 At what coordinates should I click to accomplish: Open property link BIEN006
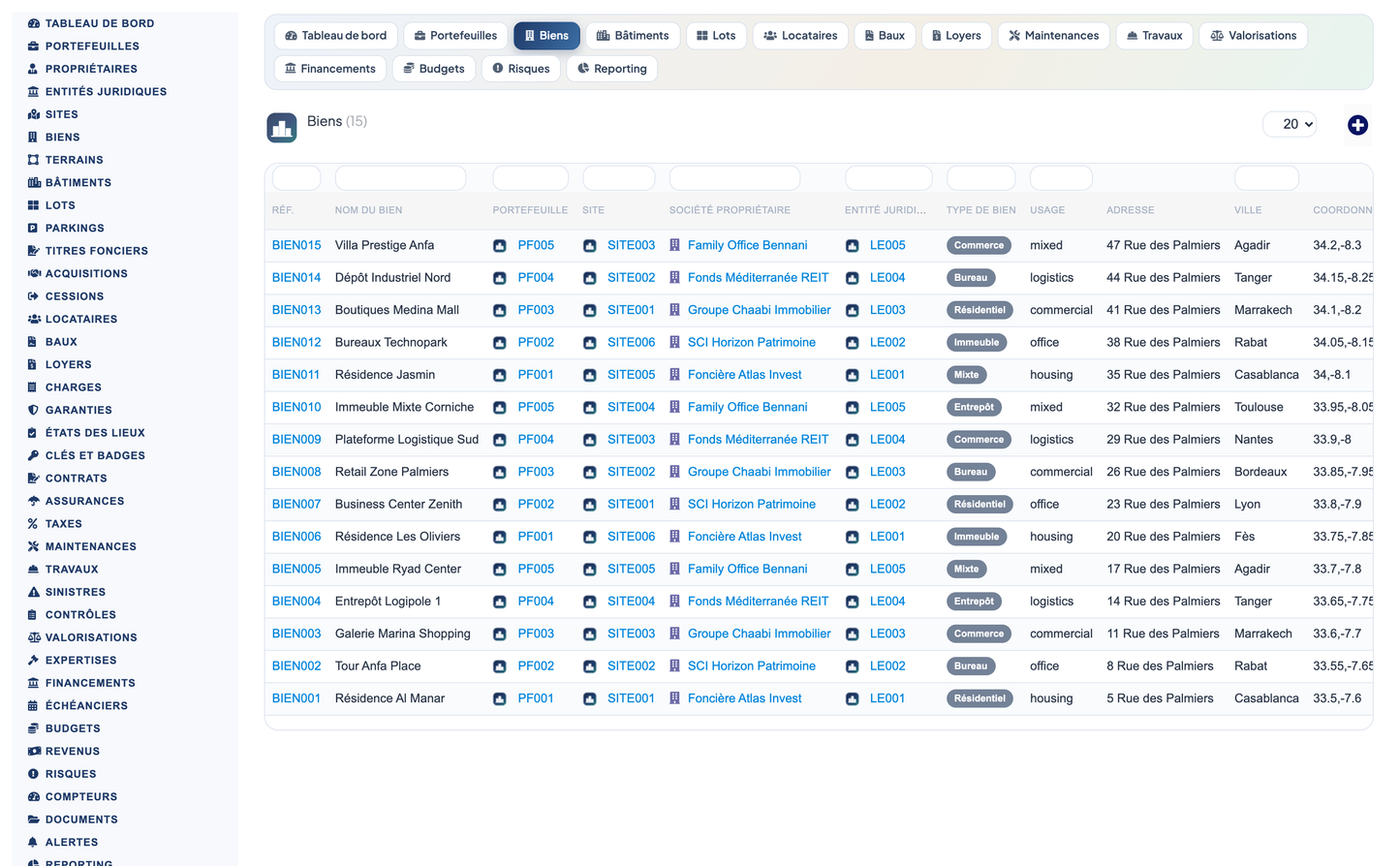coord(296,537)
